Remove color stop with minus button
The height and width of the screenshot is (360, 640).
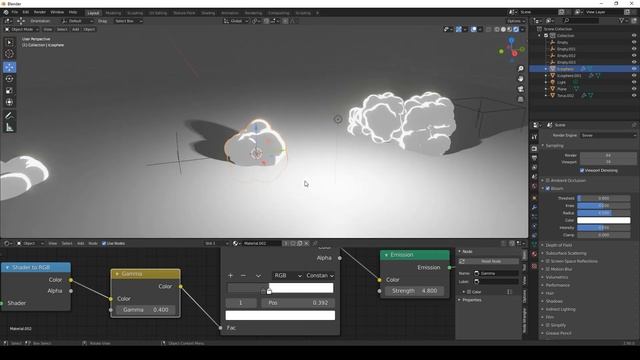[243, 276]
